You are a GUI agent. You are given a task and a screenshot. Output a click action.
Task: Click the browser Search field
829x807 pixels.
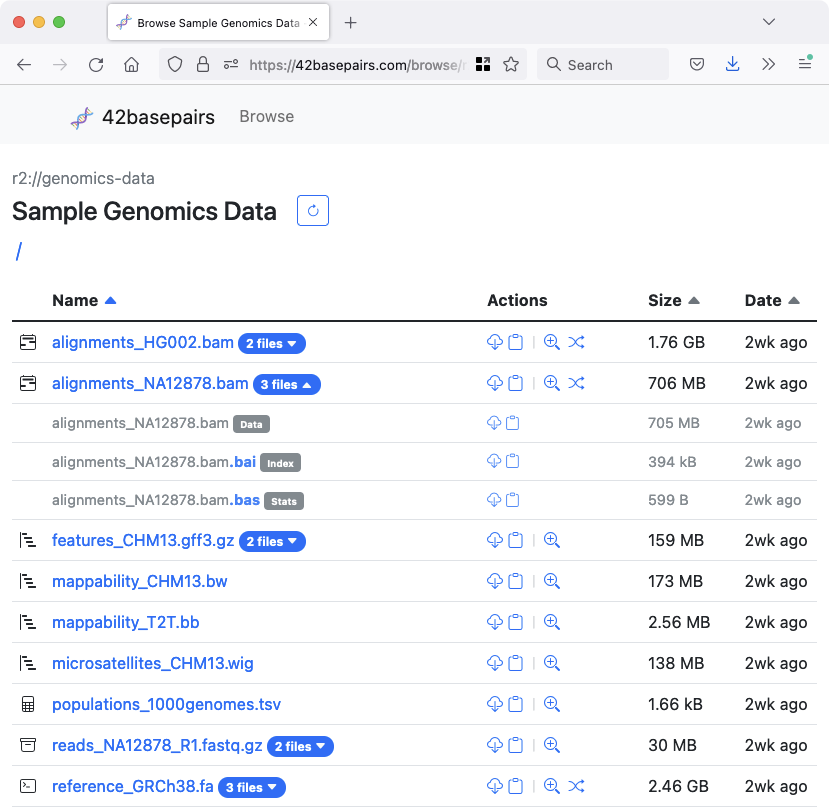(x=600, y=63)
